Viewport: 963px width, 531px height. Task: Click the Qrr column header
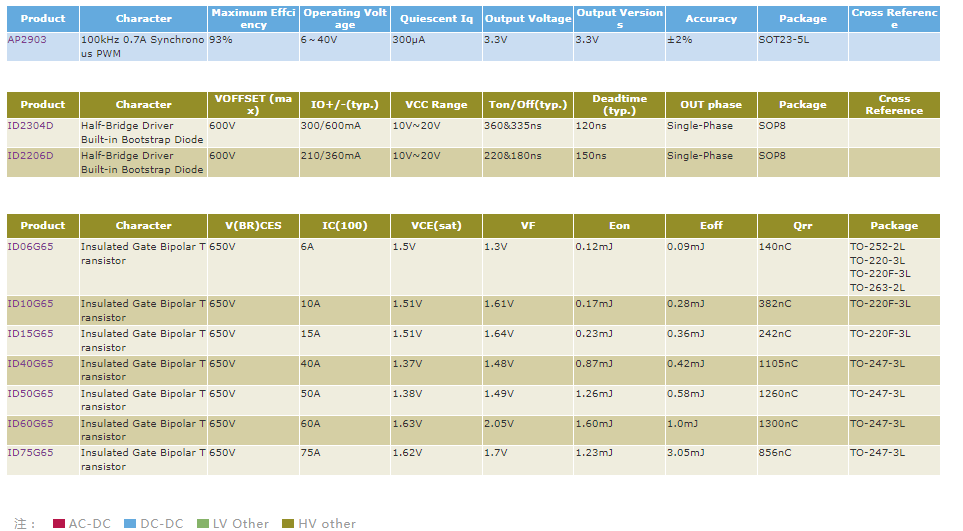(802, 226)
